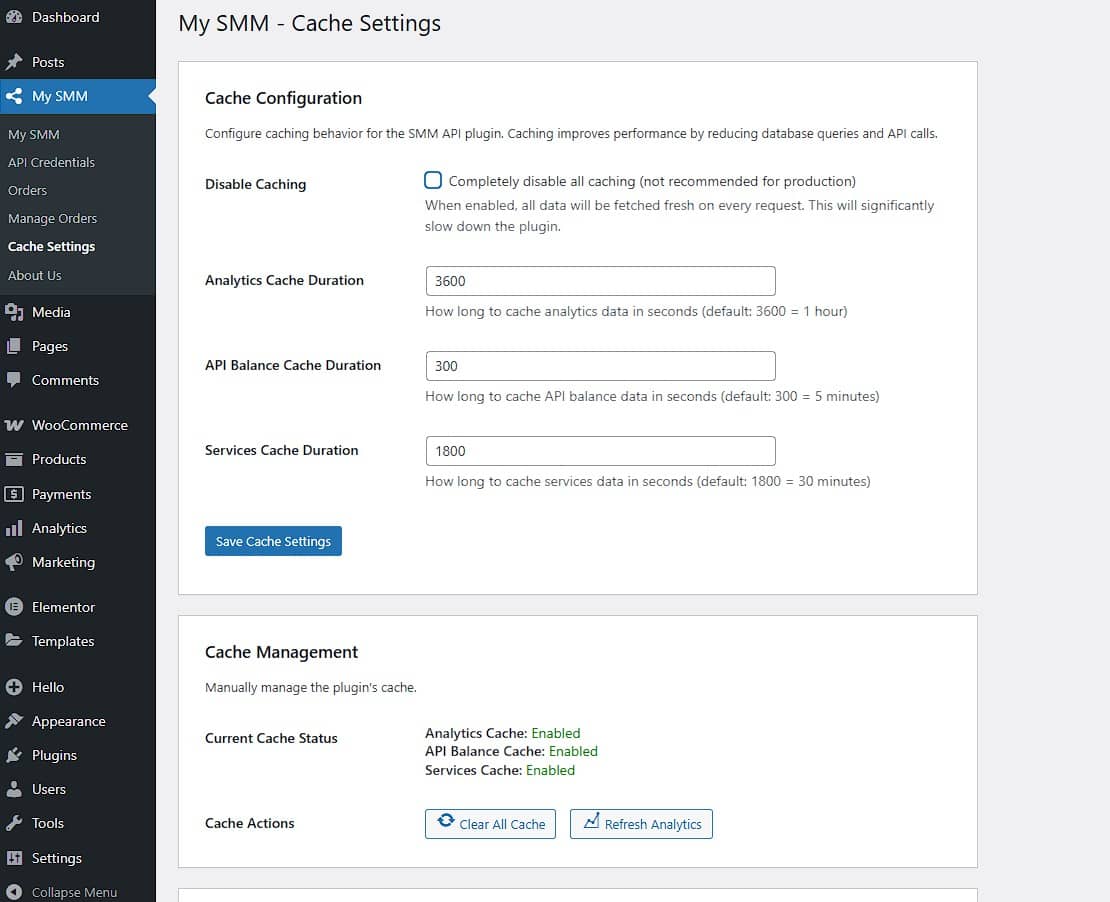Click the WooCommerce logo icon
The image size is (1110, 902).
[x=14, y=425]
